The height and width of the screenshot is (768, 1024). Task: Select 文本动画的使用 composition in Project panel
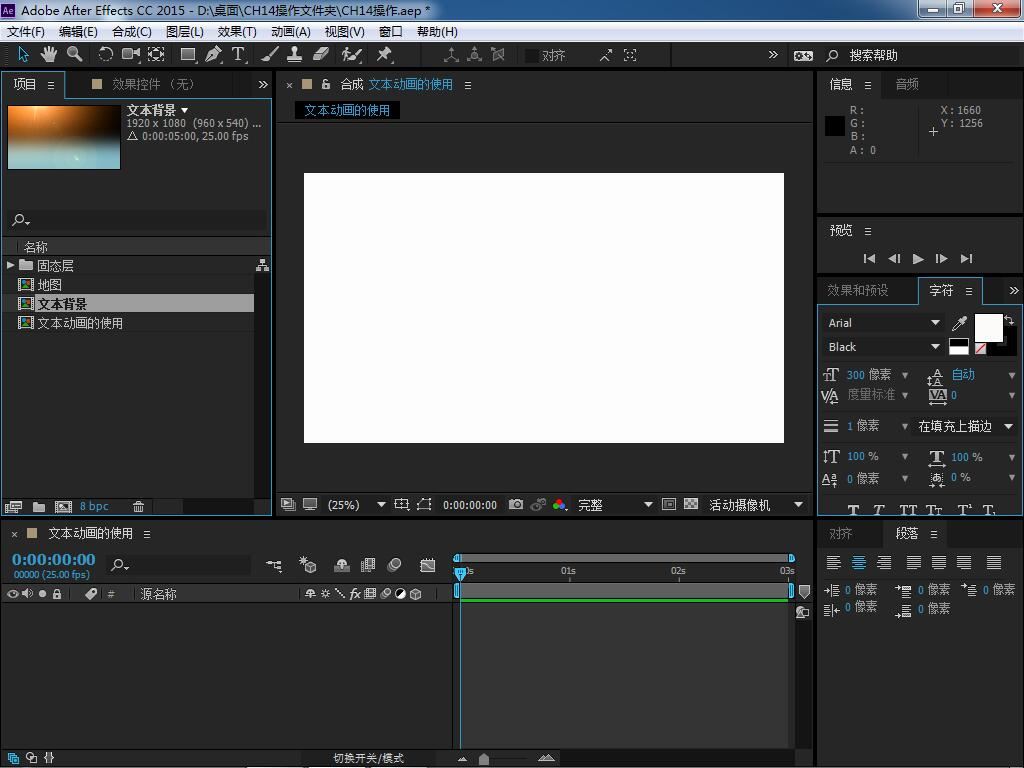[x=80, y=323]
